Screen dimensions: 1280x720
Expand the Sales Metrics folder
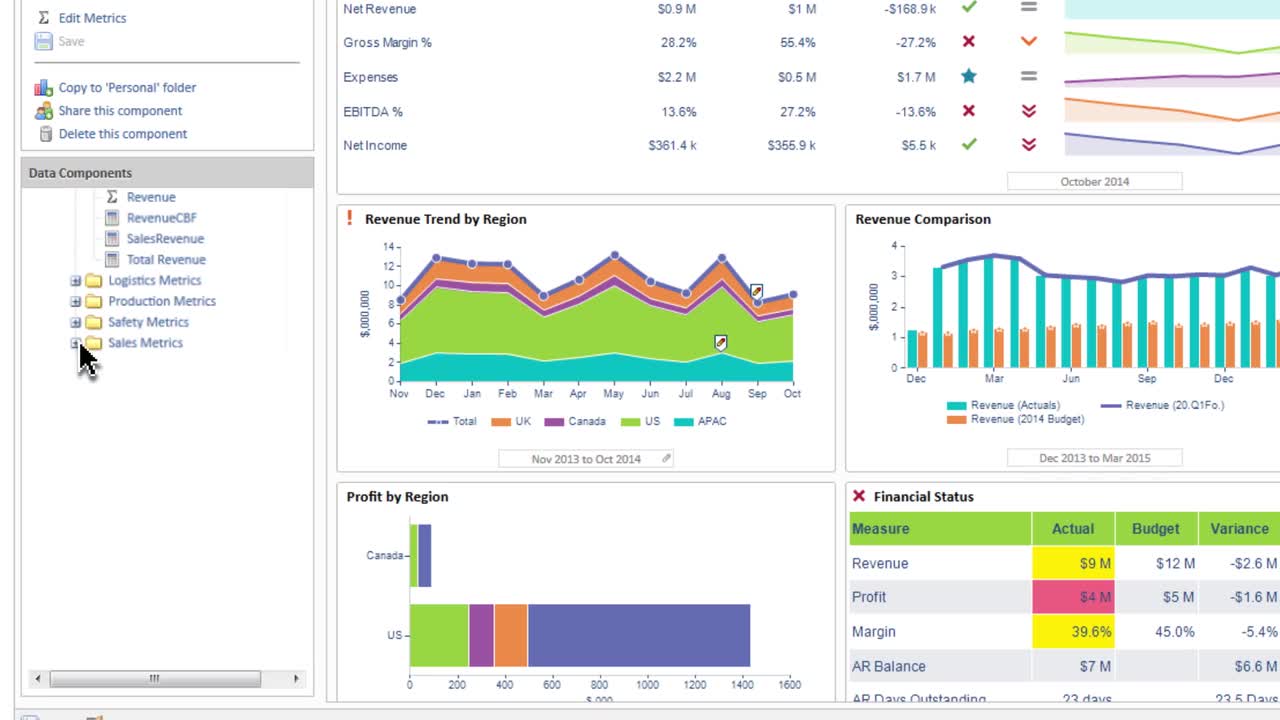75,343
